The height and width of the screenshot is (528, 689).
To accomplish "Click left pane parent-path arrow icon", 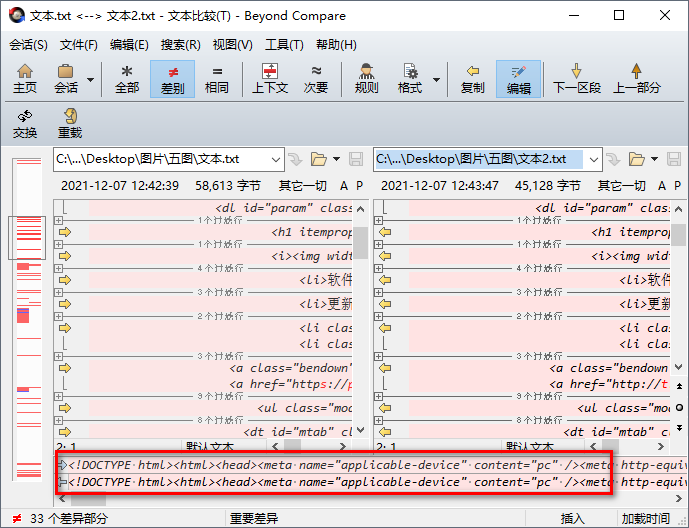I will click(x=295, y=159).
